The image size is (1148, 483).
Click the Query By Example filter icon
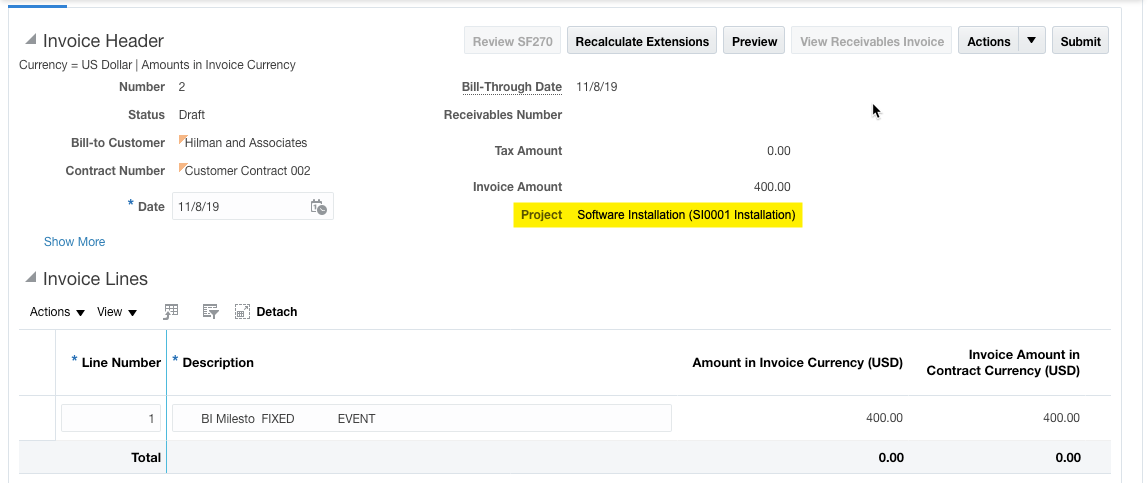point(210,312)
